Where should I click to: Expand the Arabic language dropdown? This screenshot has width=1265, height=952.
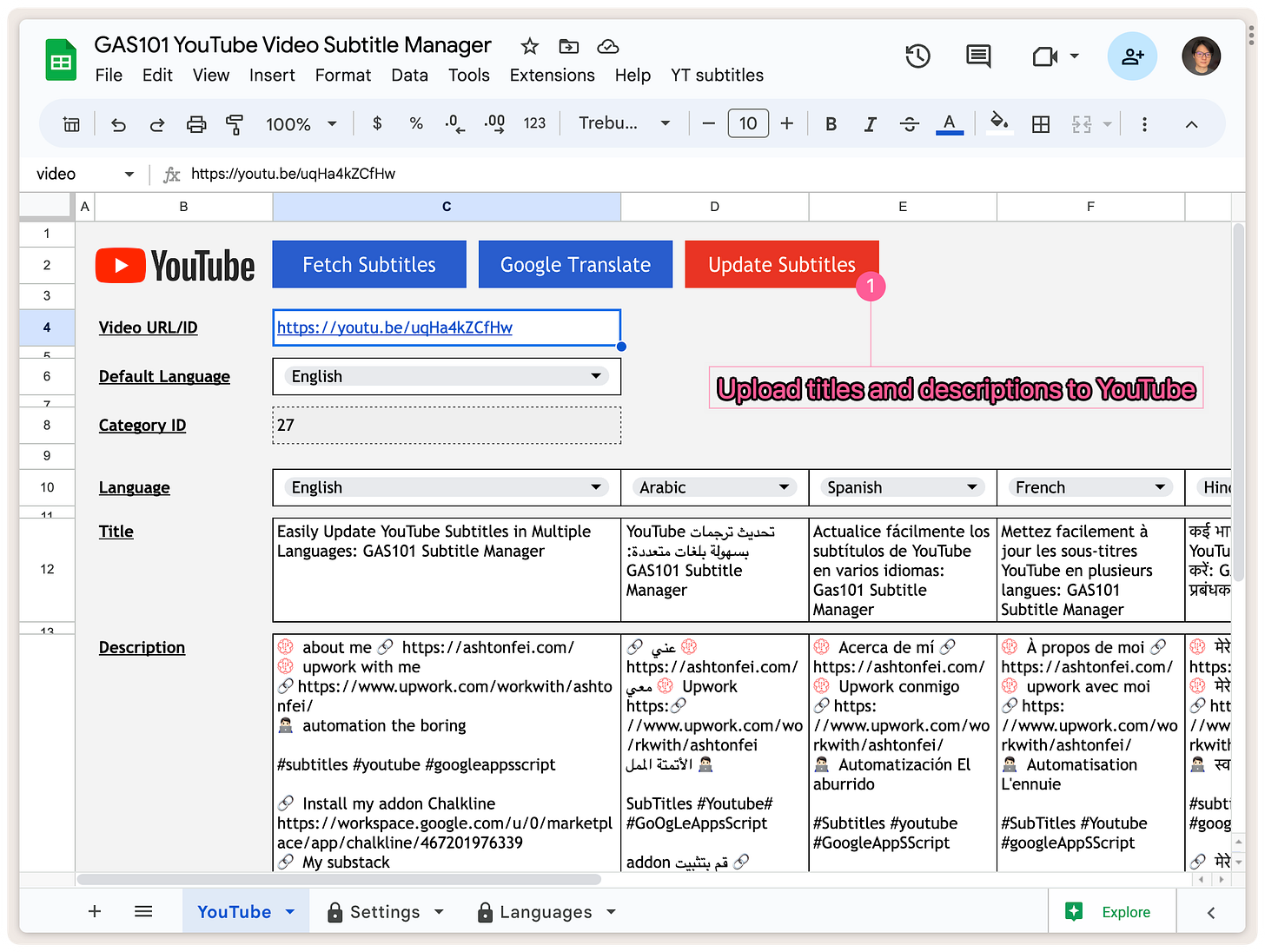(x=713, y=487)
